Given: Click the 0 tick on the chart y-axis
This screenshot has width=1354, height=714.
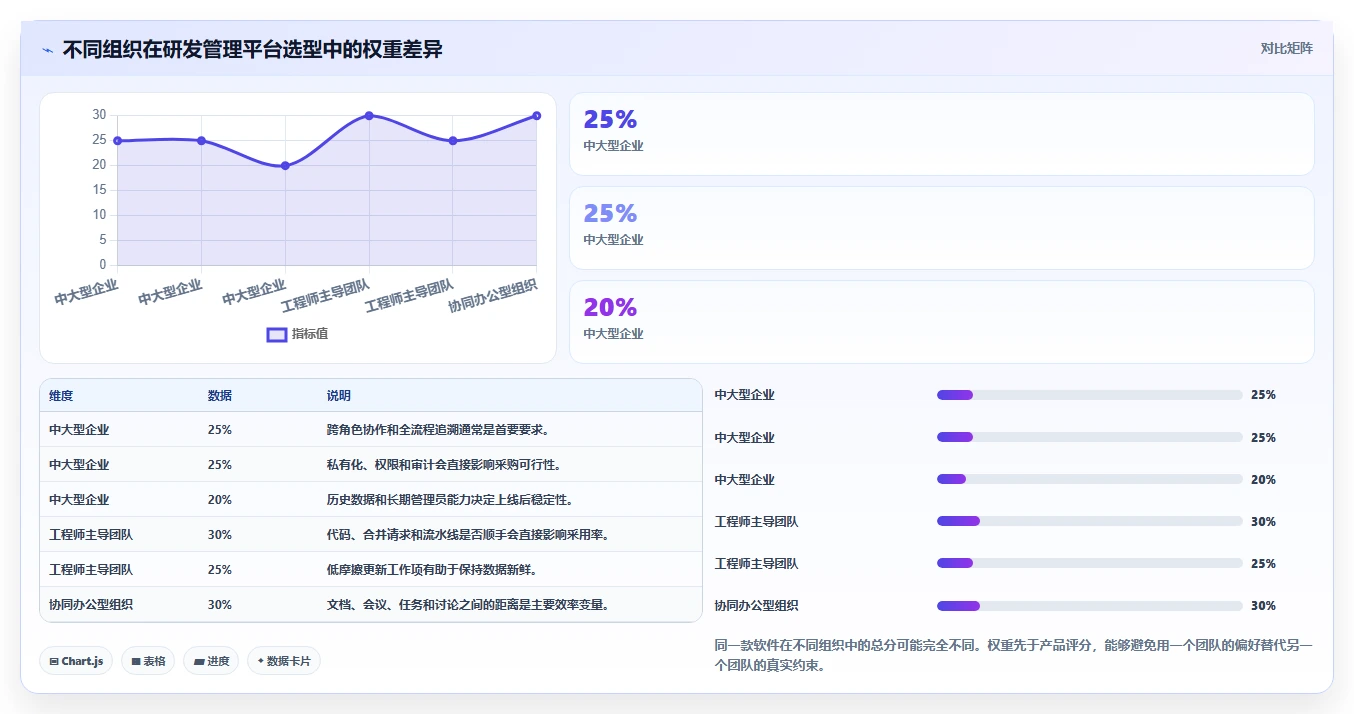Looking at the screenshot, I should click(102, 265).
